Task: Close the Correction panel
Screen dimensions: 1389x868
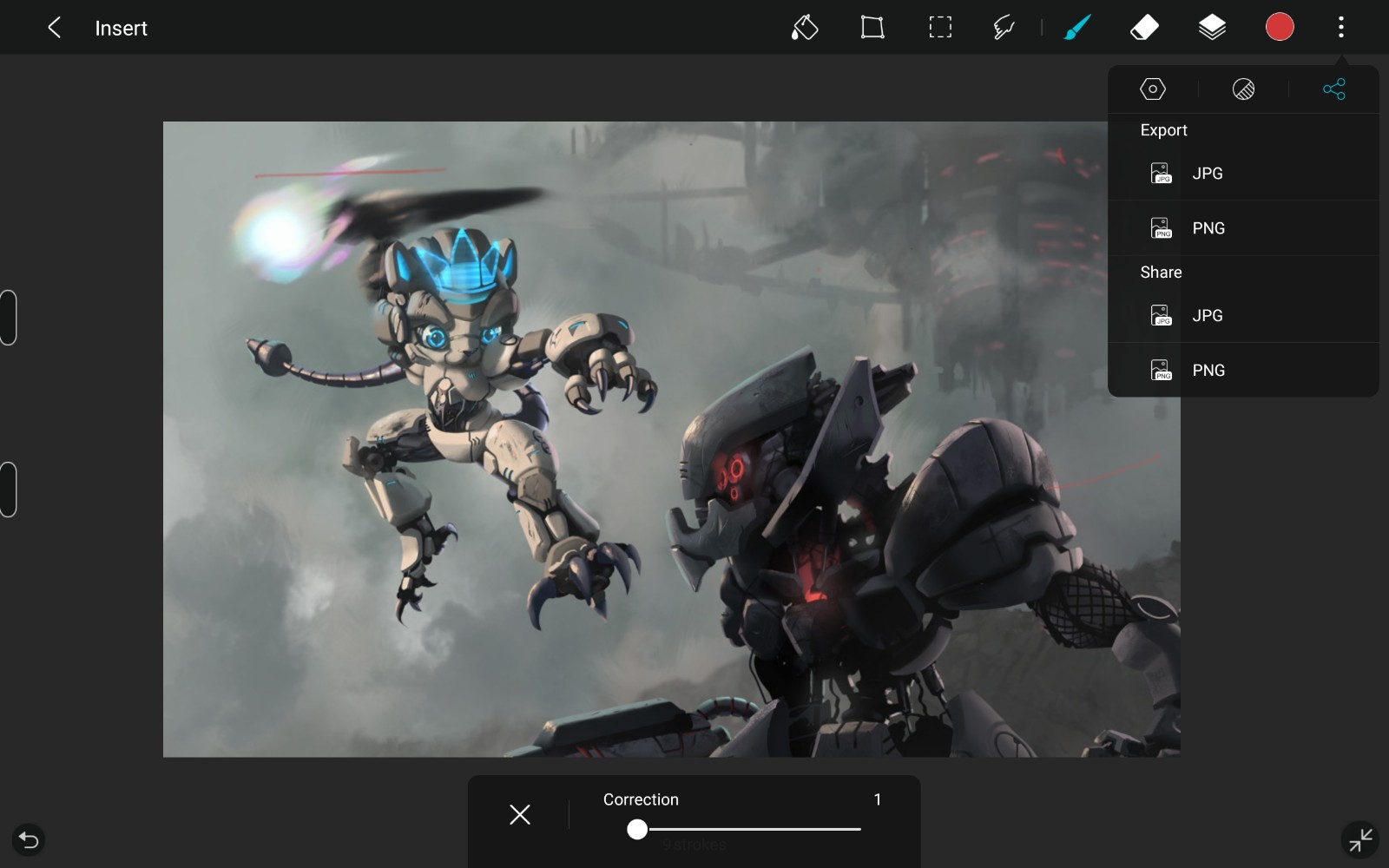Action: click(520, 814)
